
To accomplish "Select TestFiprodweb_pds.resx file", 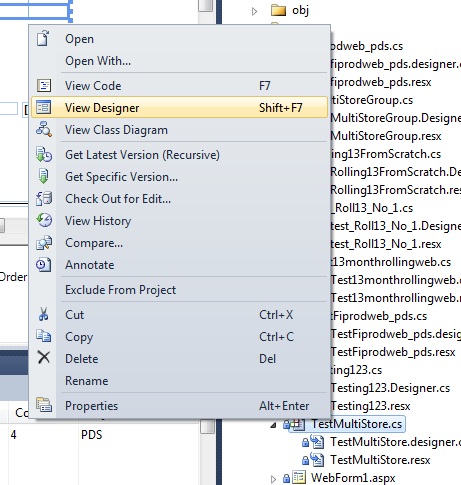I will (393, 352).
